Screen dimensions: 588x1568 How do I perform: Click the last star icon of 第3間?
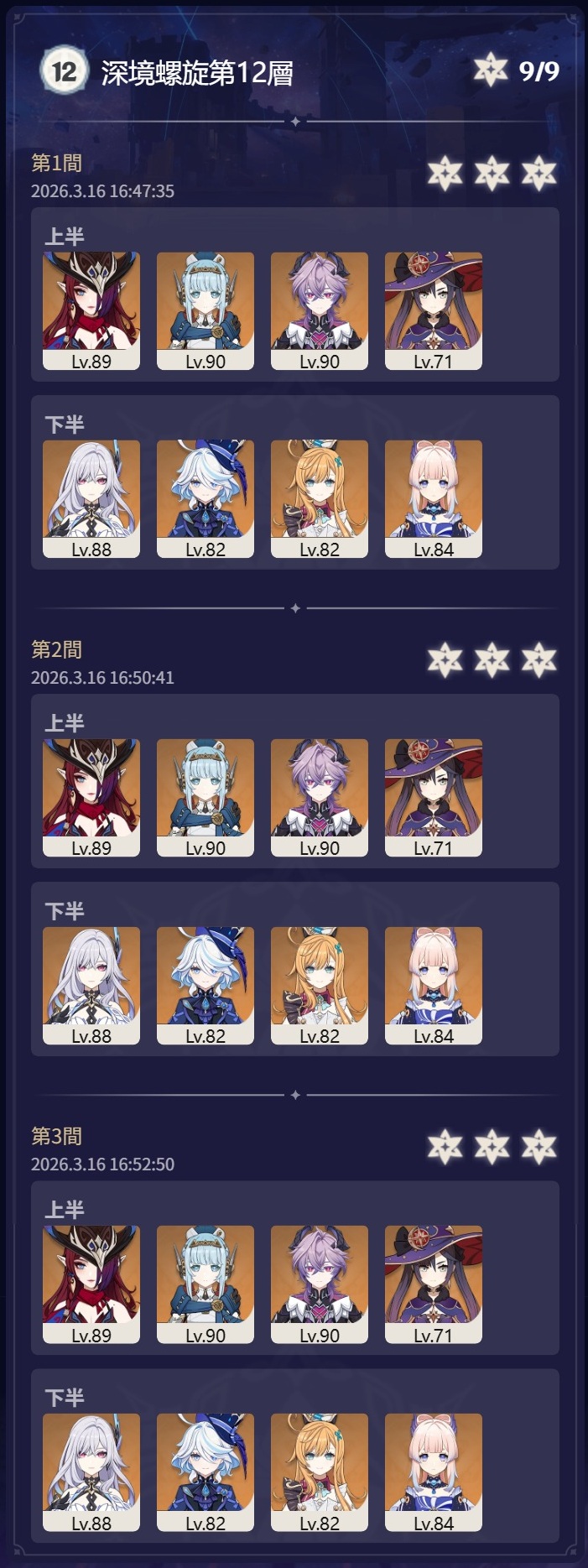tap(539, 1147)
